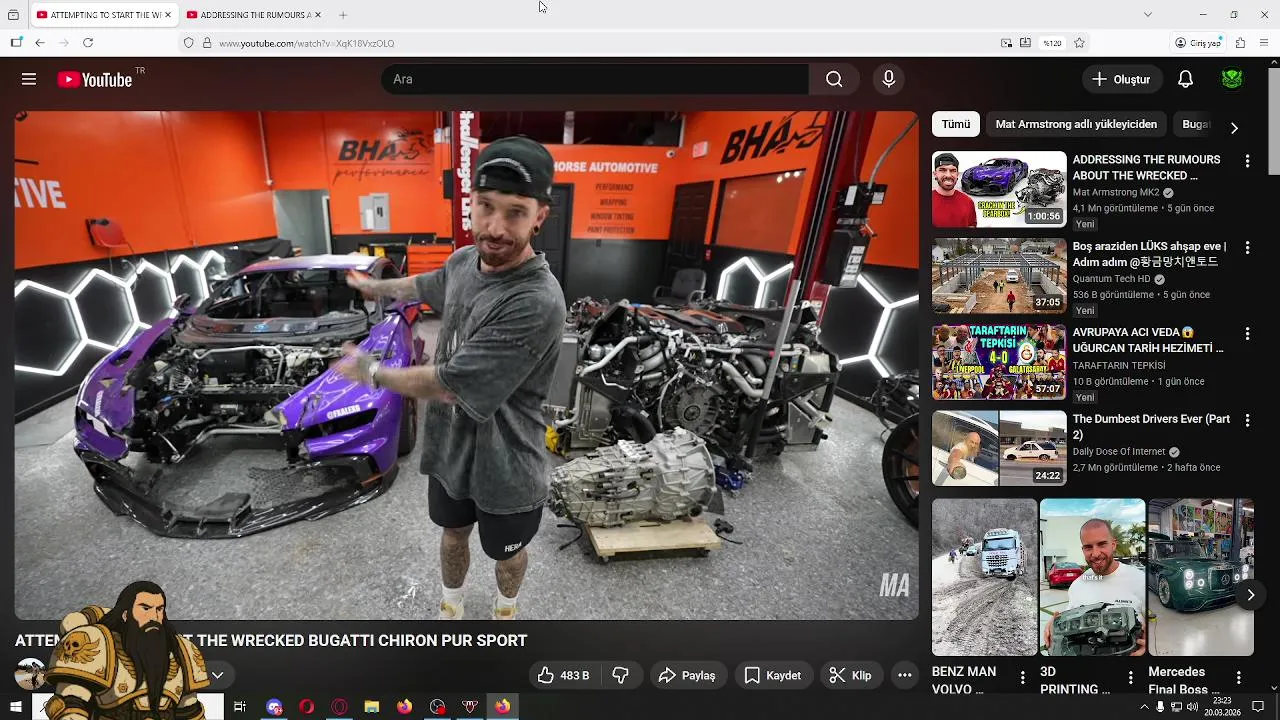This screenshot has height=720, width=1280.
Task: Close the ATTEMPTING TO START tab
Action: pyautogui.click(x=168, y=15)
